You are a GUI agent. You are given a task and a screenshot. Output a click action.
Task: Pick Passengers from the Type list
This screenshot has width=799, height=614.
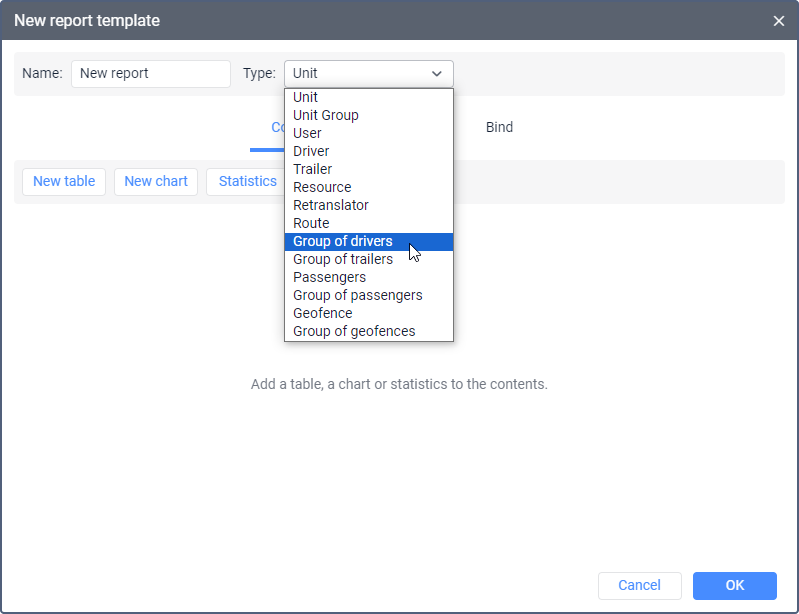(x=330, y=277)
